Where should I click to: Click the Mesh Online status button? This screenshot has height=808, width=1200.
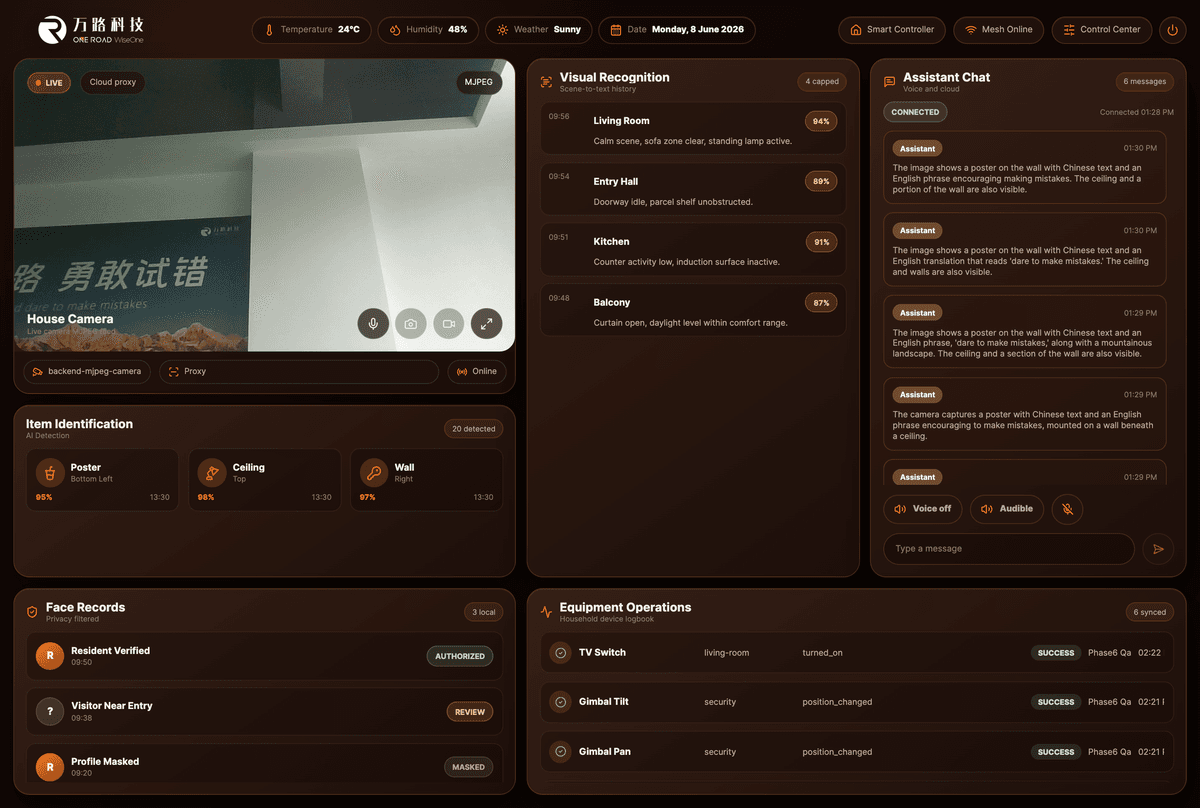tap(998, 30)
